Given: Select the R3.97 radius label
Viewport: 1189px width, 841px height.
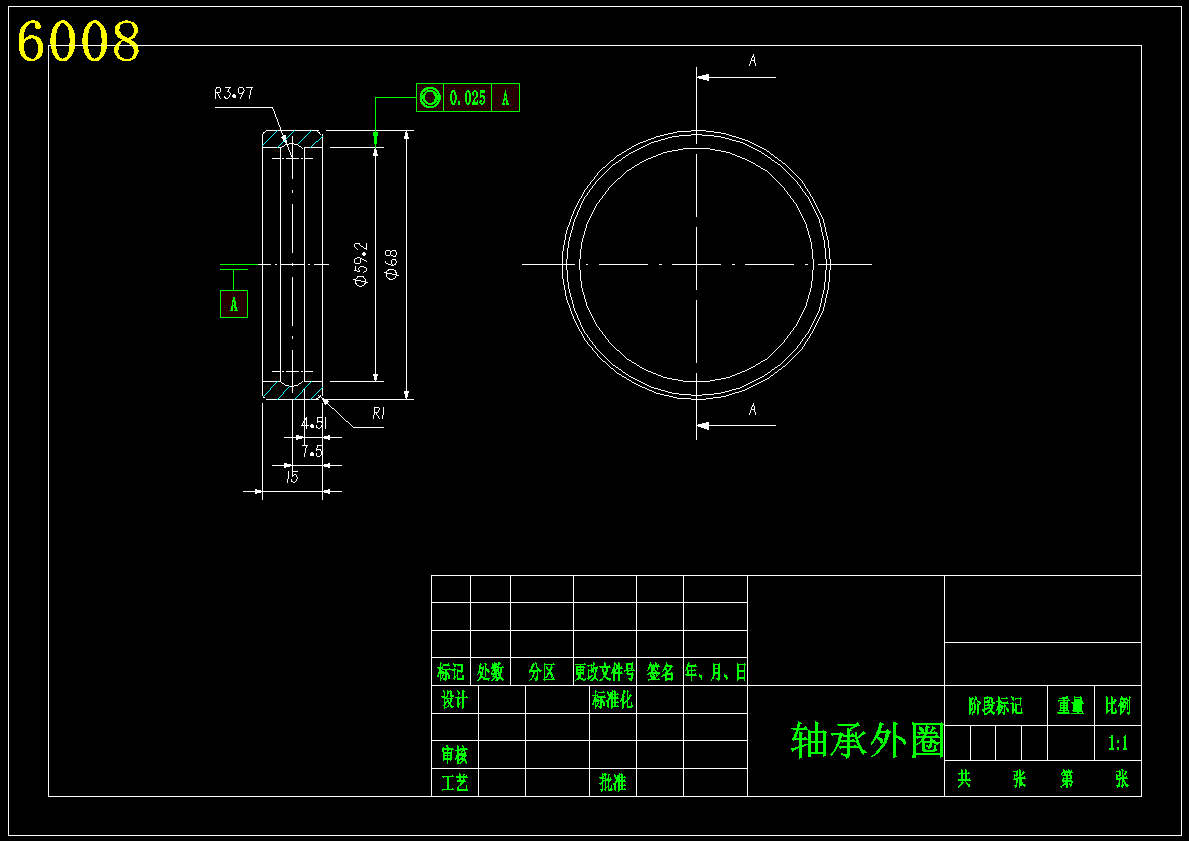Looking at the screenshot, I should point(234,93).
